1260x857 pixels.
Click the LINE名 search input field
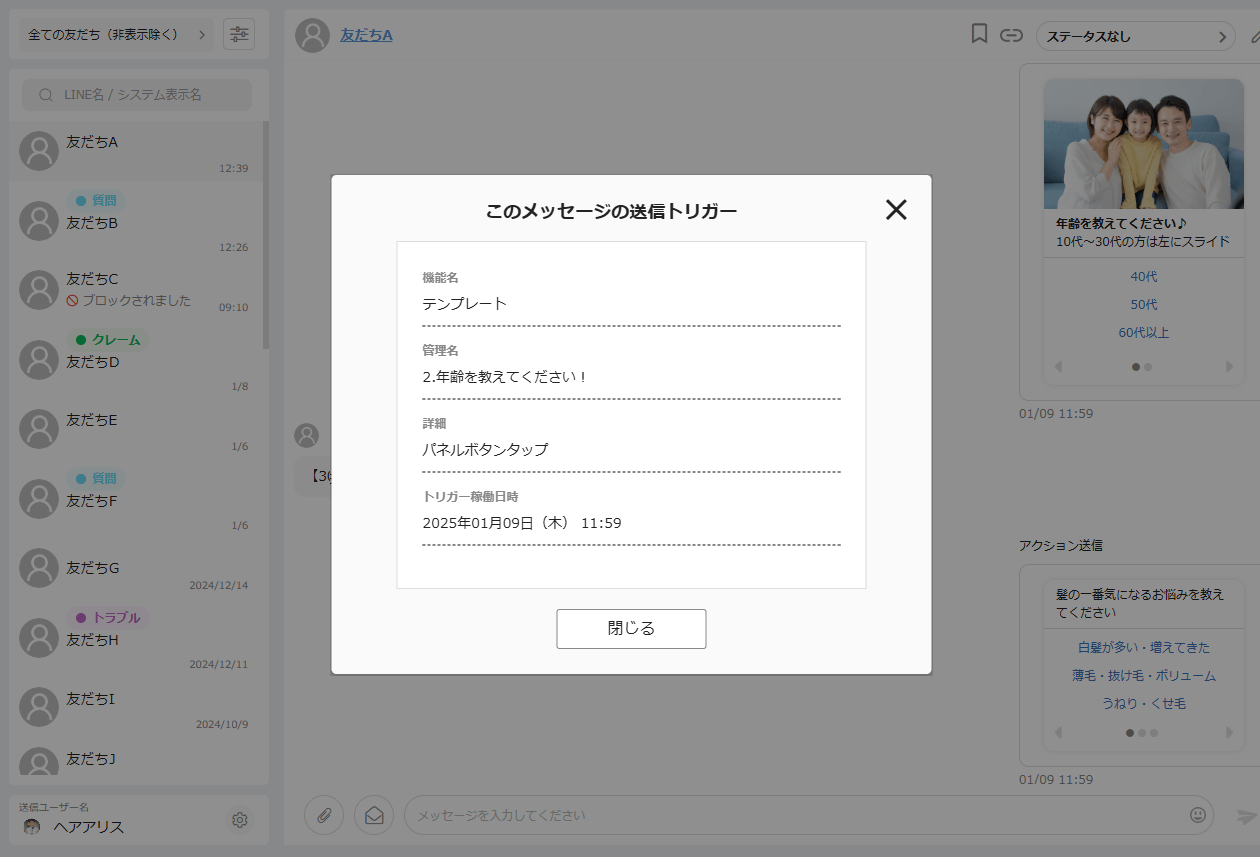(137, 95)
